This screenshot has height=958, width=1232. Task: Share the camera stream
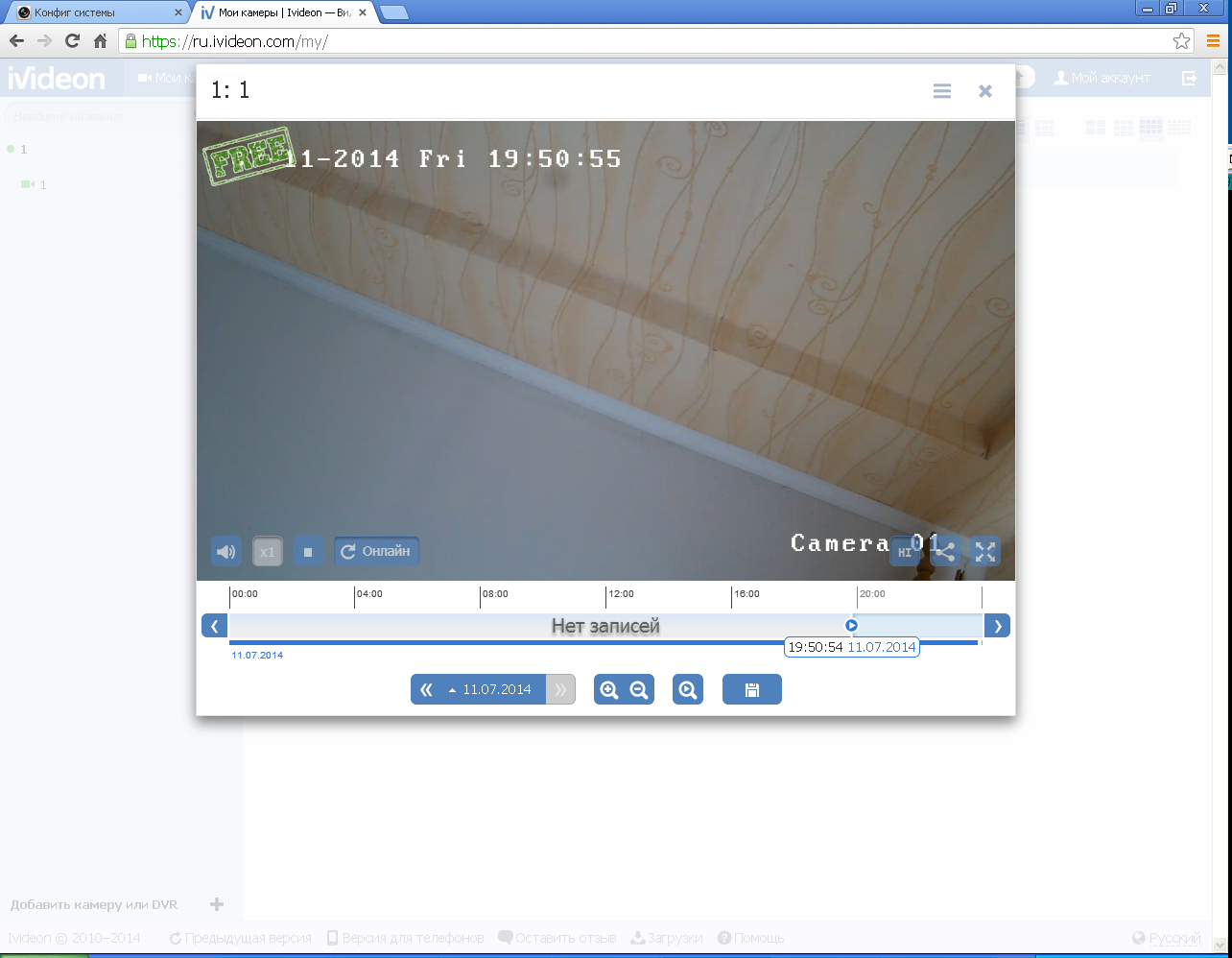pos(945,551)
